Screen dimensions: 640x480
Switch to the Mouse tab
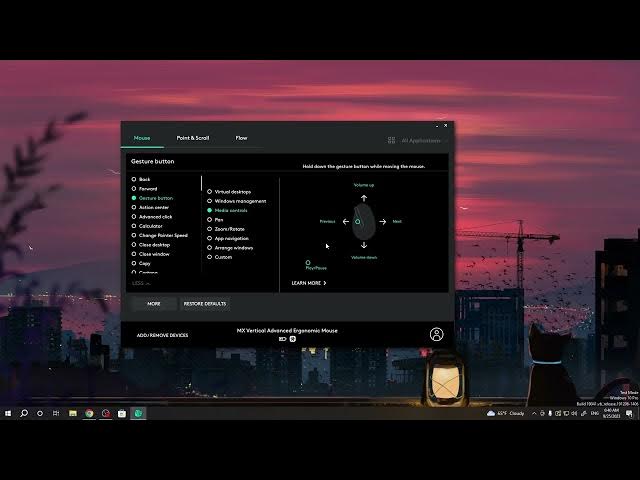click(142, 138)
